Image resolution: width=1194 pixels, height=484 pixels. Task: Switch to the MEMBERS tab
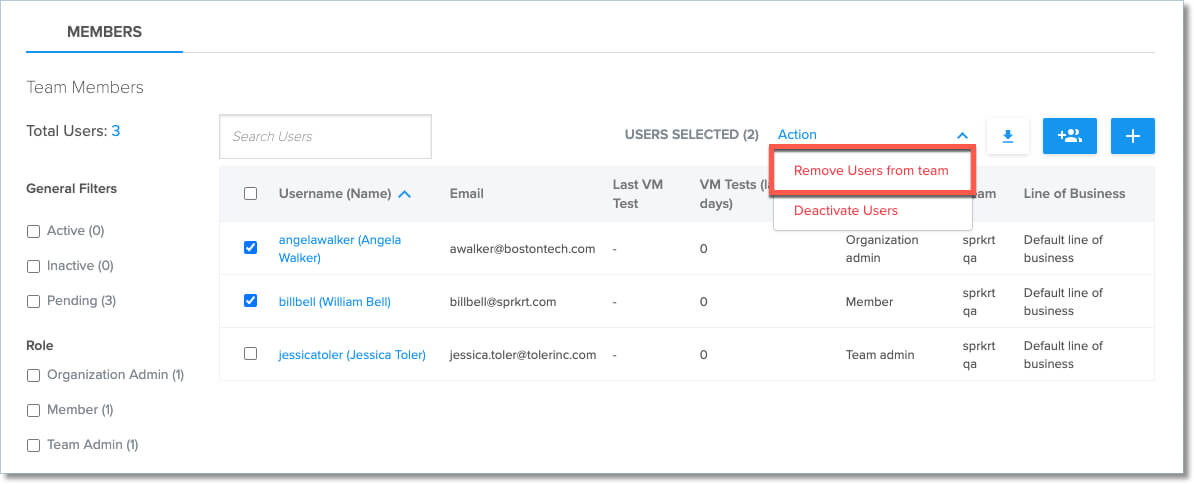[104, 32]
